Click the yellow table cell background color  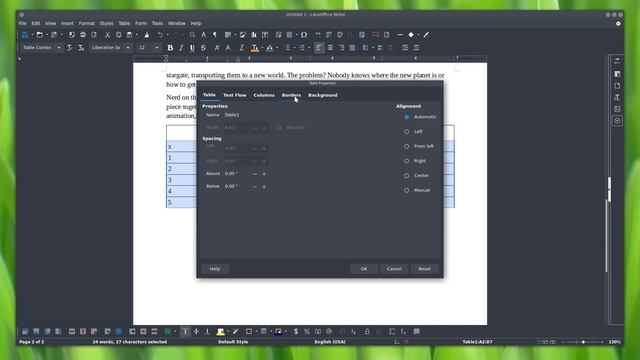[221, 331]
